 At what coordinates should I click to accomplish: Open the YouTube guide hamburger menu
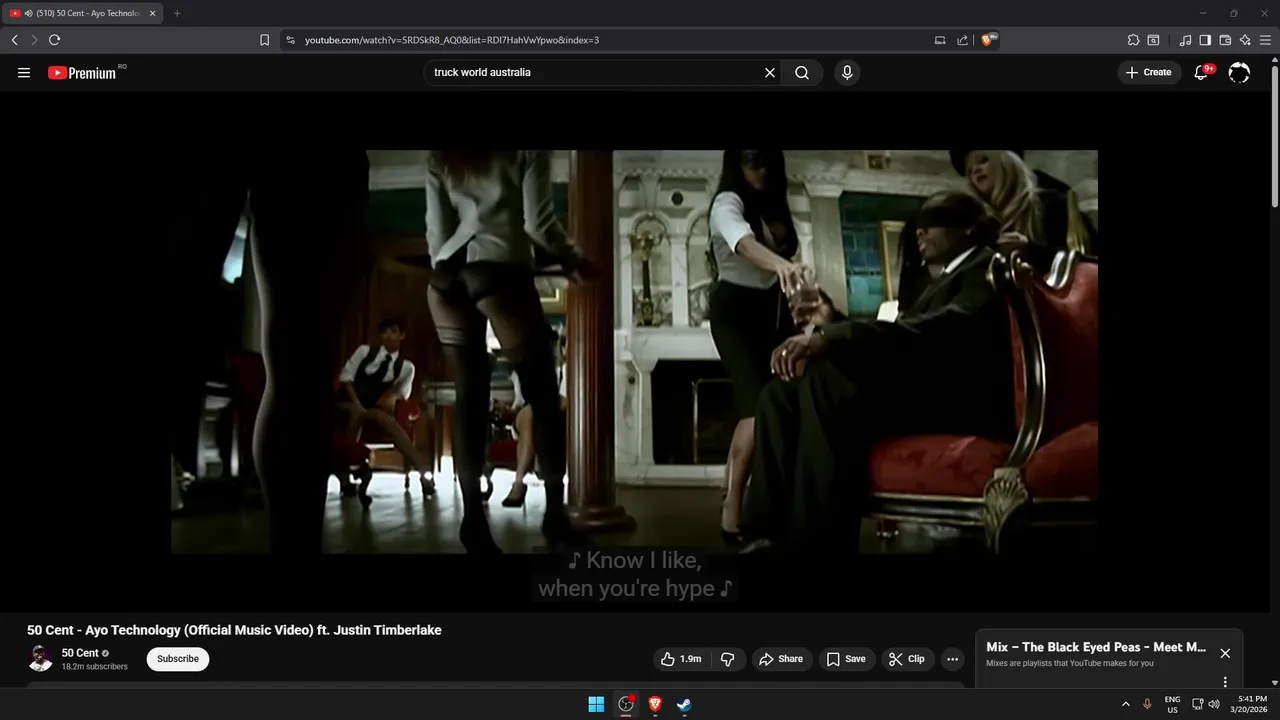click(24, 72)
